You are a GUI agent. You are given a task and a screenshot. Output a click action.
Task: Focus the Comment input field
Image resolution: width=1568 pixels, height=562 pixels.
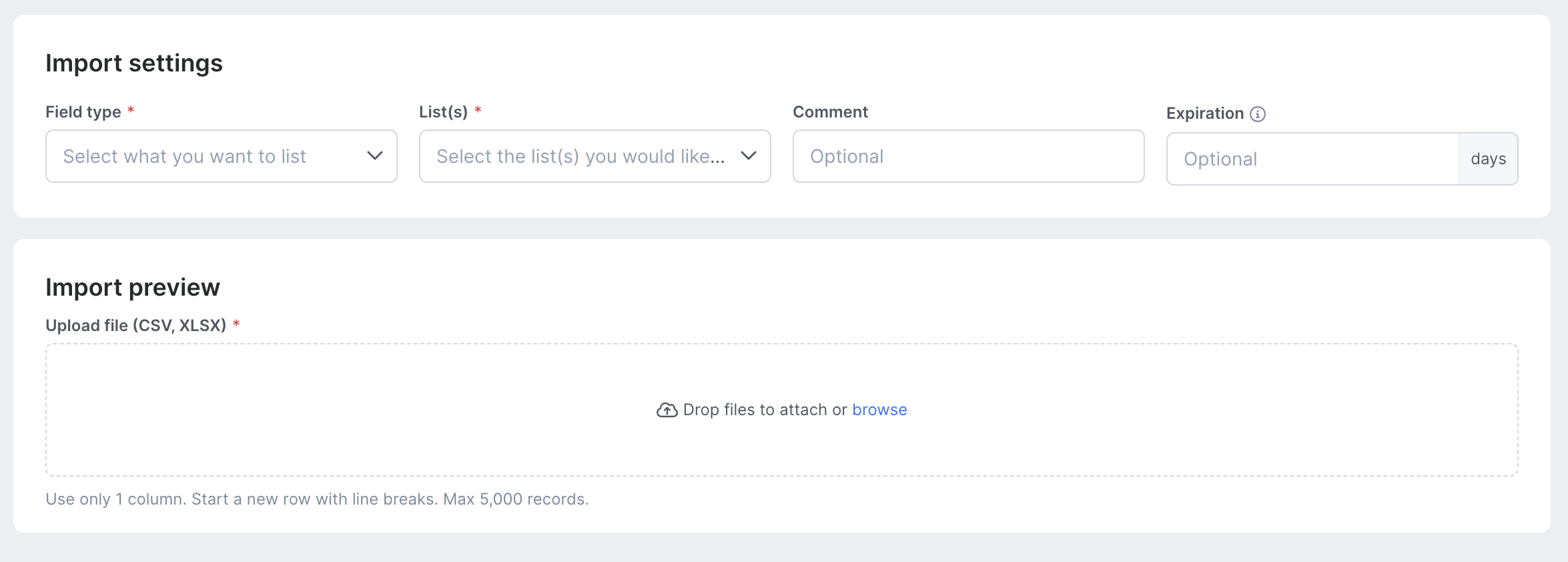click(x=969, y=156)
